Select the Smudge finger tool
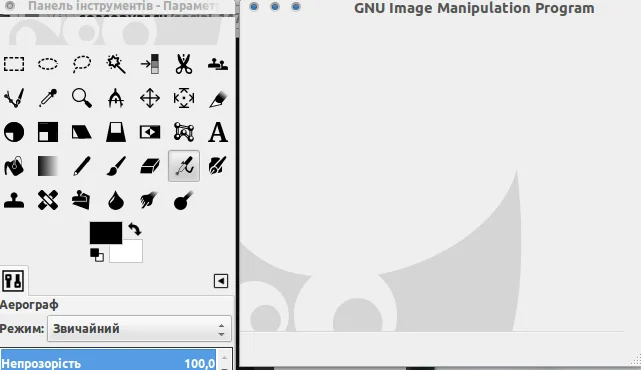This screenshot has height=370, width=641. coord(149,200)
